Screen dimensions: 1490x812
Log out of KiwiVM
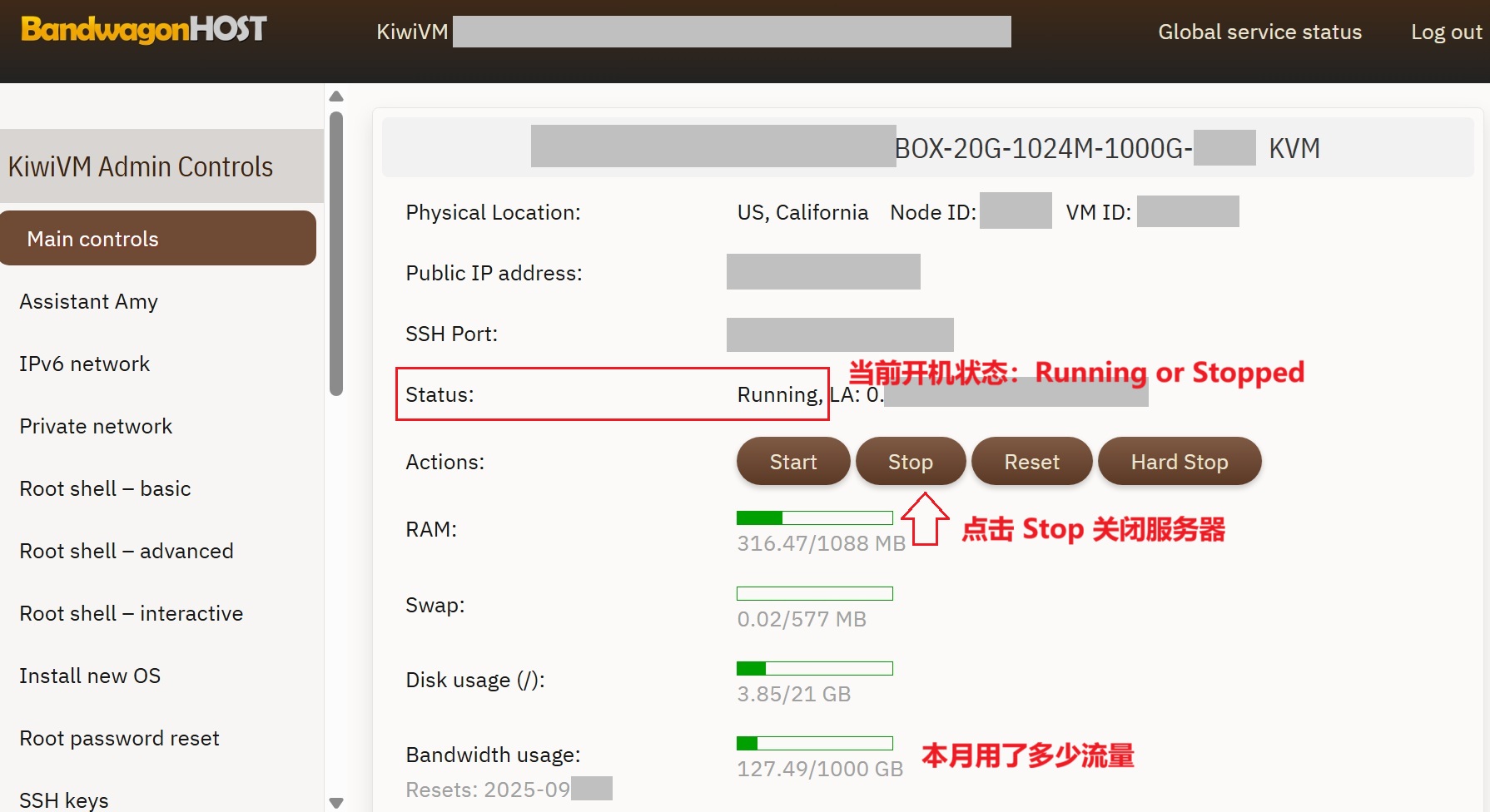tap(1446, 32)
